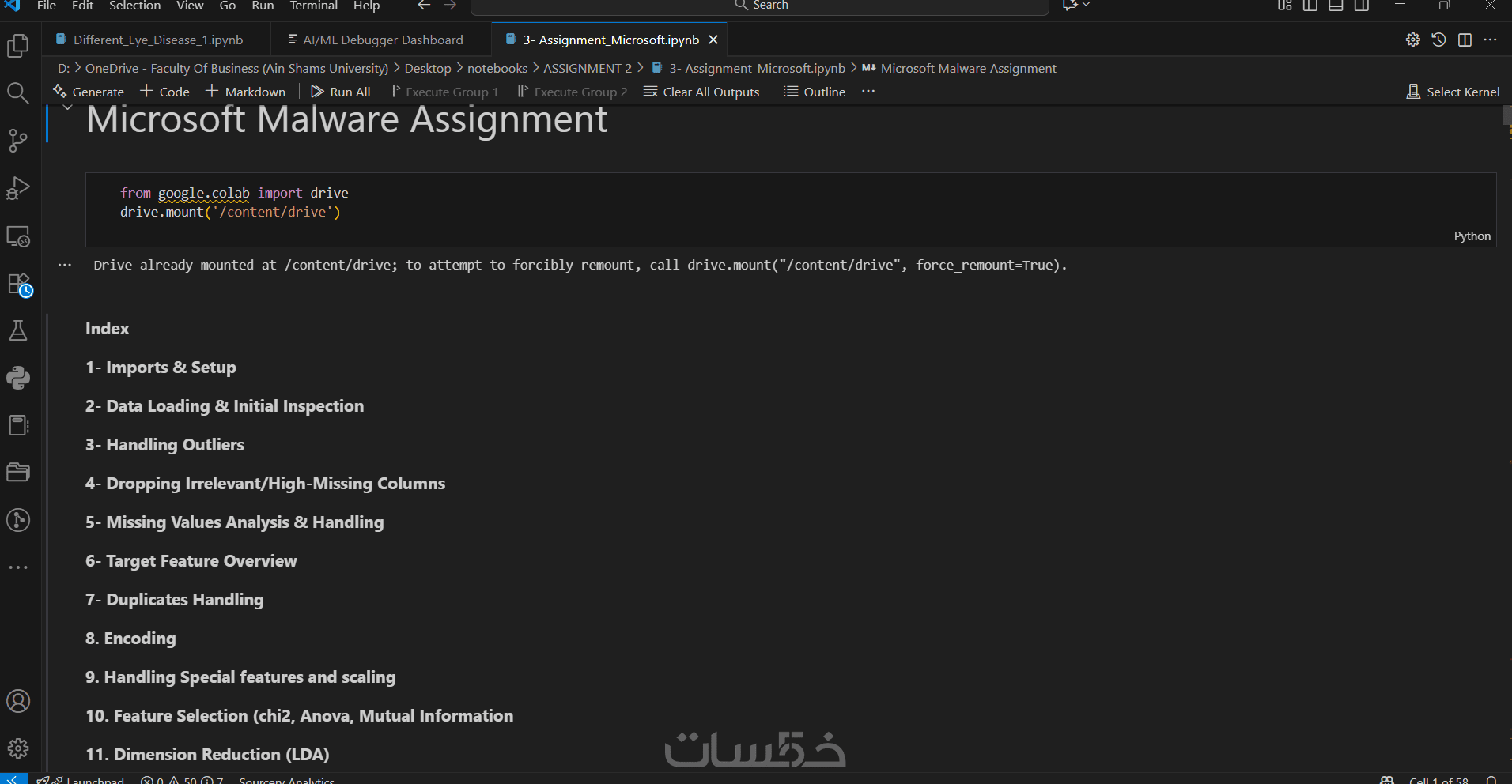
Task: Go back using the title bar arrow
Action: 425,6
